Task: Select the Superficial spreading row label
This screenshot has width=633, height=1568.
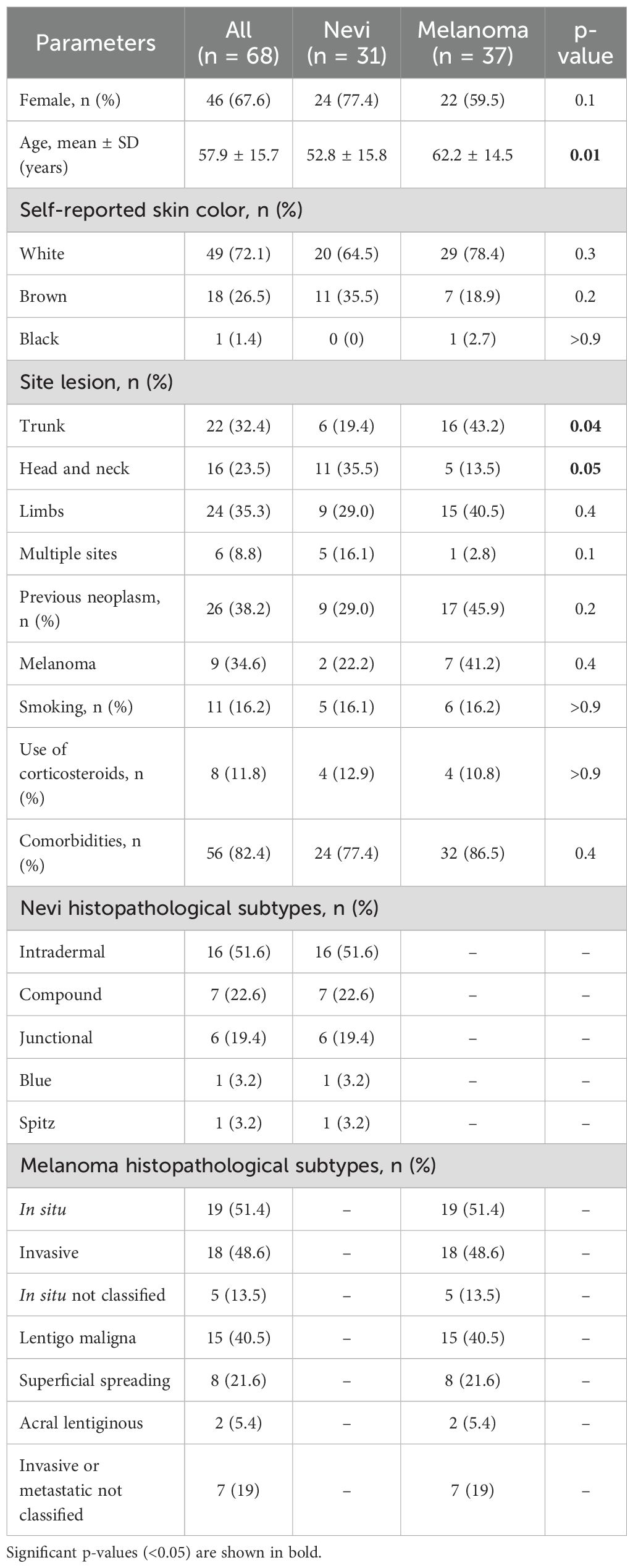Action: pyautogui.click(x=94, y=1380)
